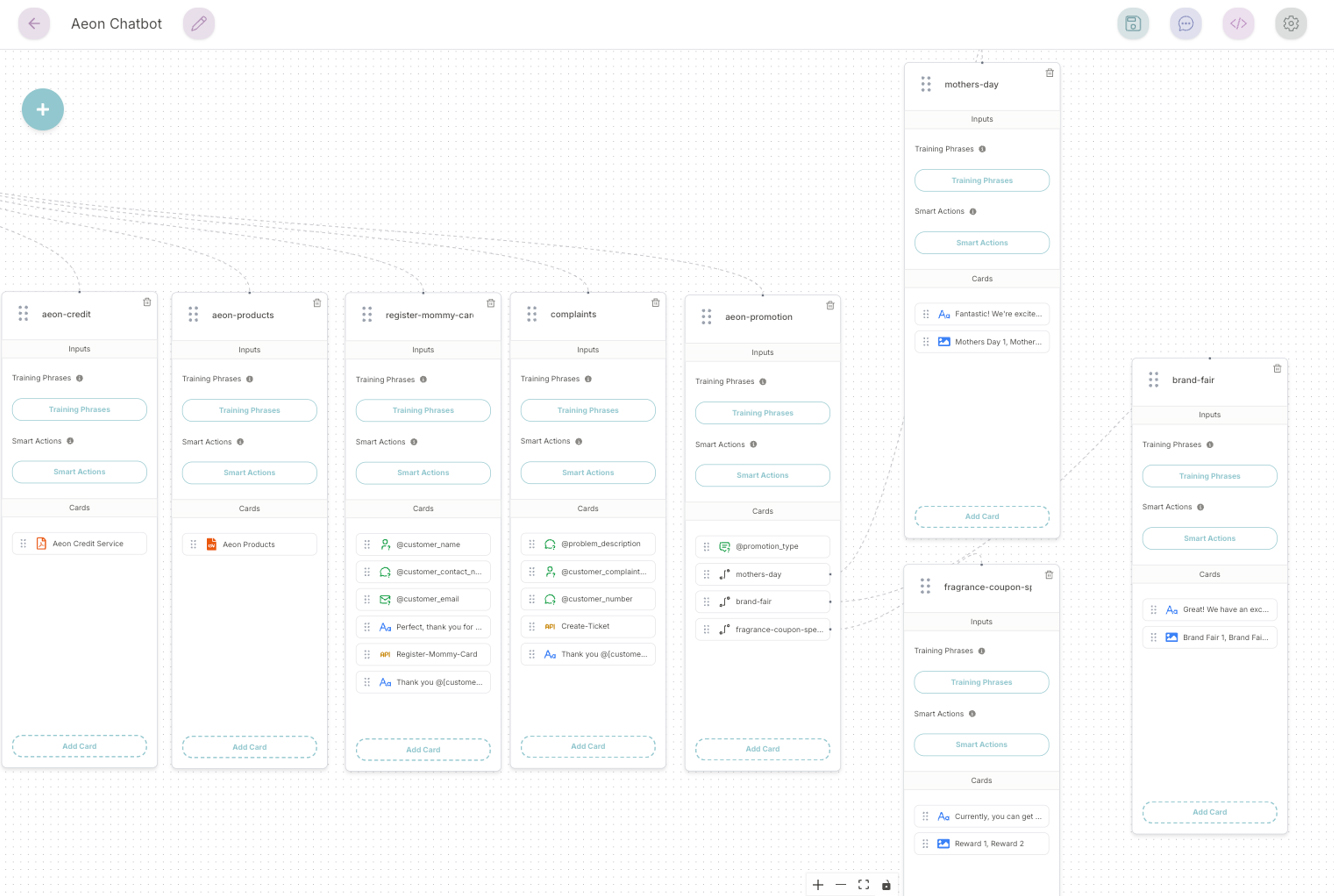Open the chat preview icon
Viewport: 1334px width, 896px height.
1186,24
